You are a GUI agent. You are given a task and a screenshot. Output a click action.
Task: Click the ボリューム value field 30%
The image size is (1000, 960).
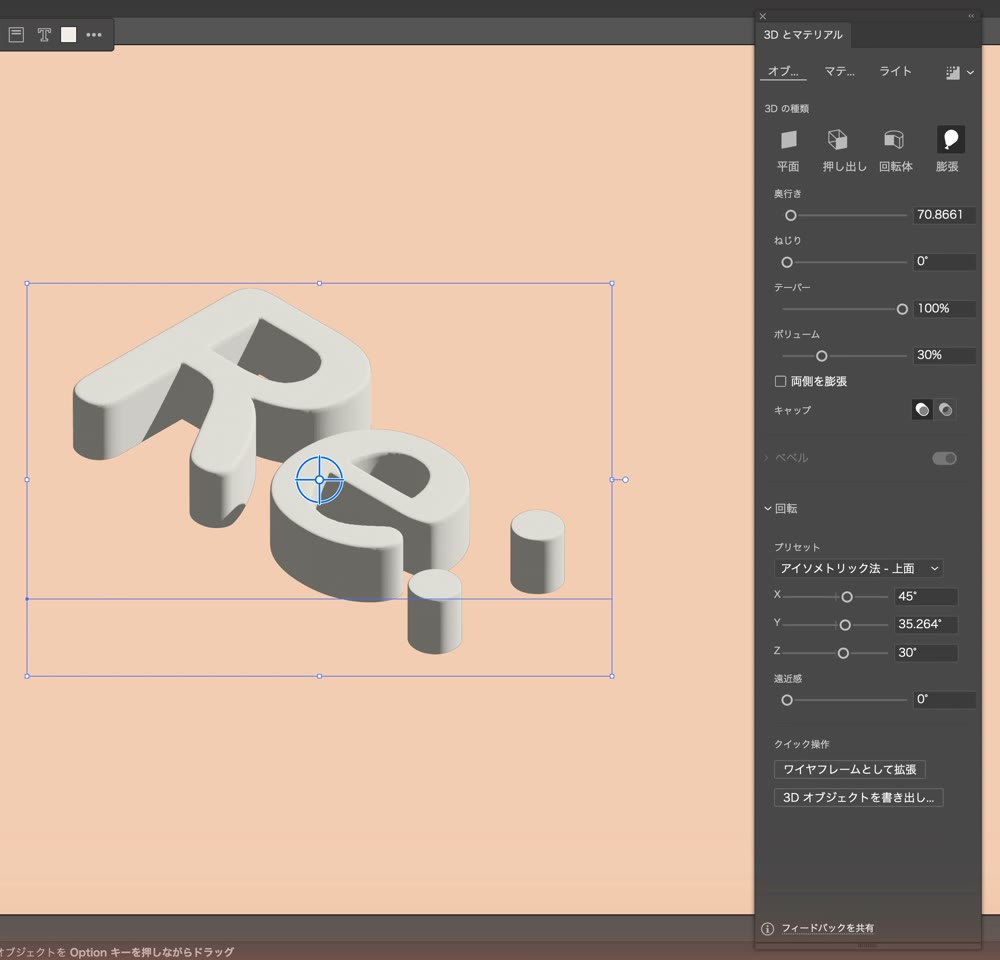click(x=944, y=355)
